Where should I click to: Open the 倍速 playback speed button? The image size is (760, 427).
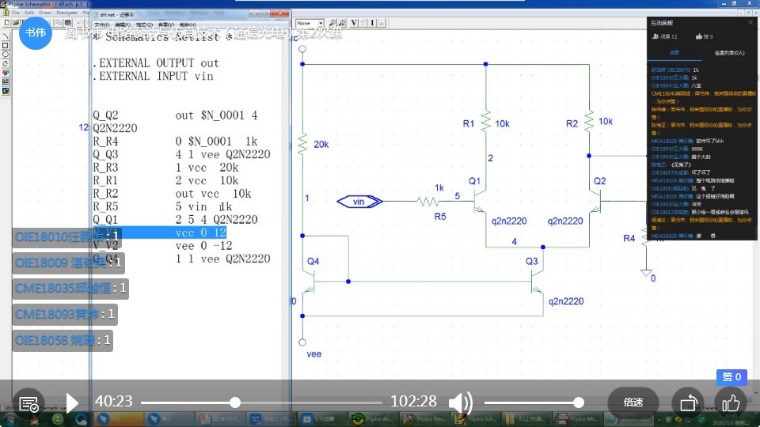tap(633, 402)
